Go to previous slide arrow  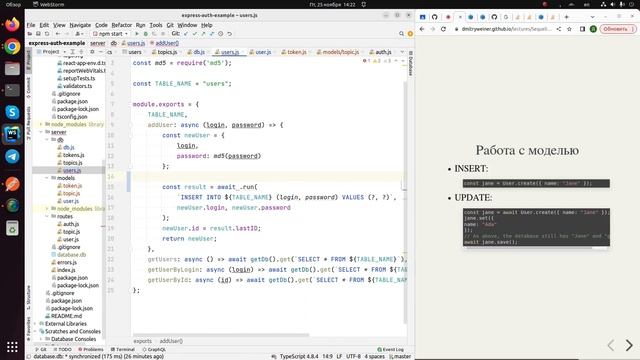coord(611,345)
